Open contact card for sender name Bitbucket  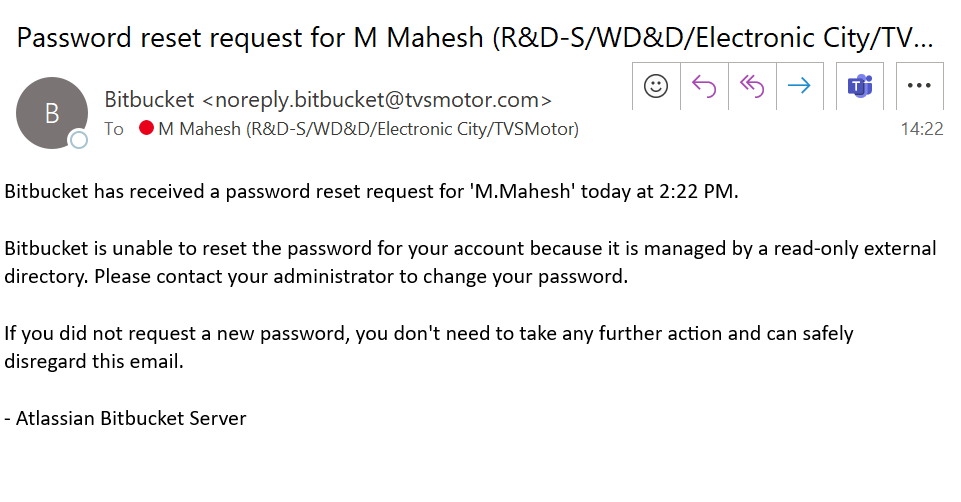pos(149,99)
